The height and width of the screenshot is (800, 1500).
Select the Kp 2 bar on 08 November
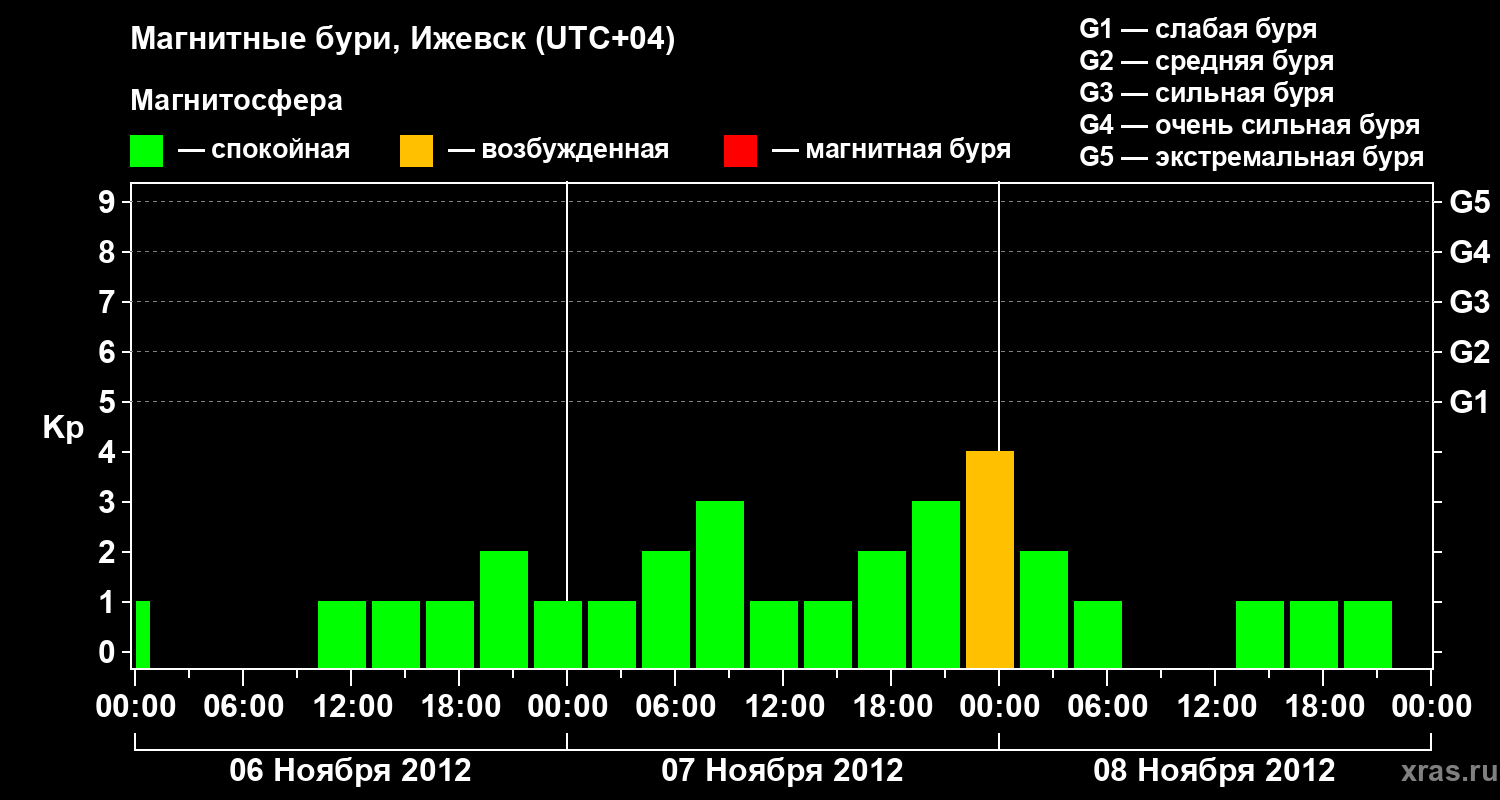coord(1044,610)
